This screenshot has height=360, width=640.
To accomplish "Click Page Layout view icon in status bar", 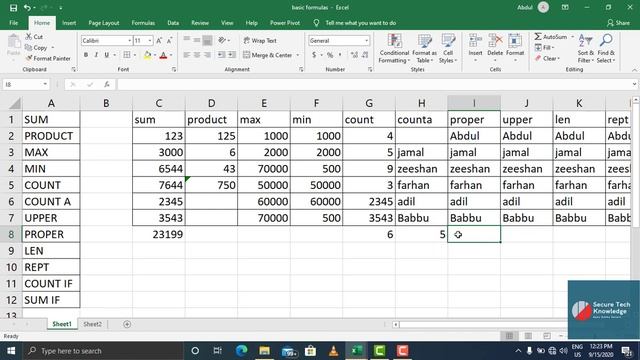I will pos(528,336).
